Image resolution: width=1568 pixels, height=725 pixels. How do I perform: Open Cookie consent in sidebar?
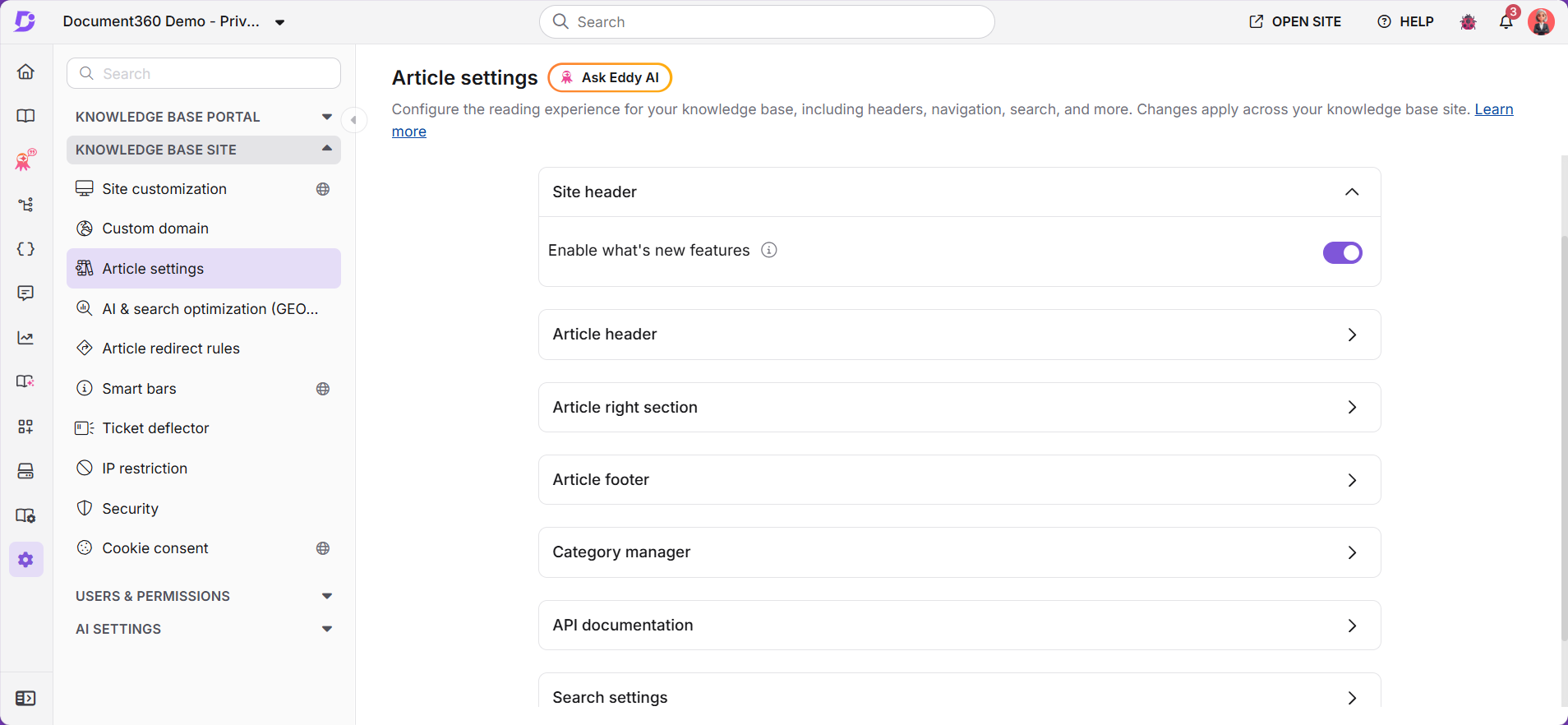[204, 548]
